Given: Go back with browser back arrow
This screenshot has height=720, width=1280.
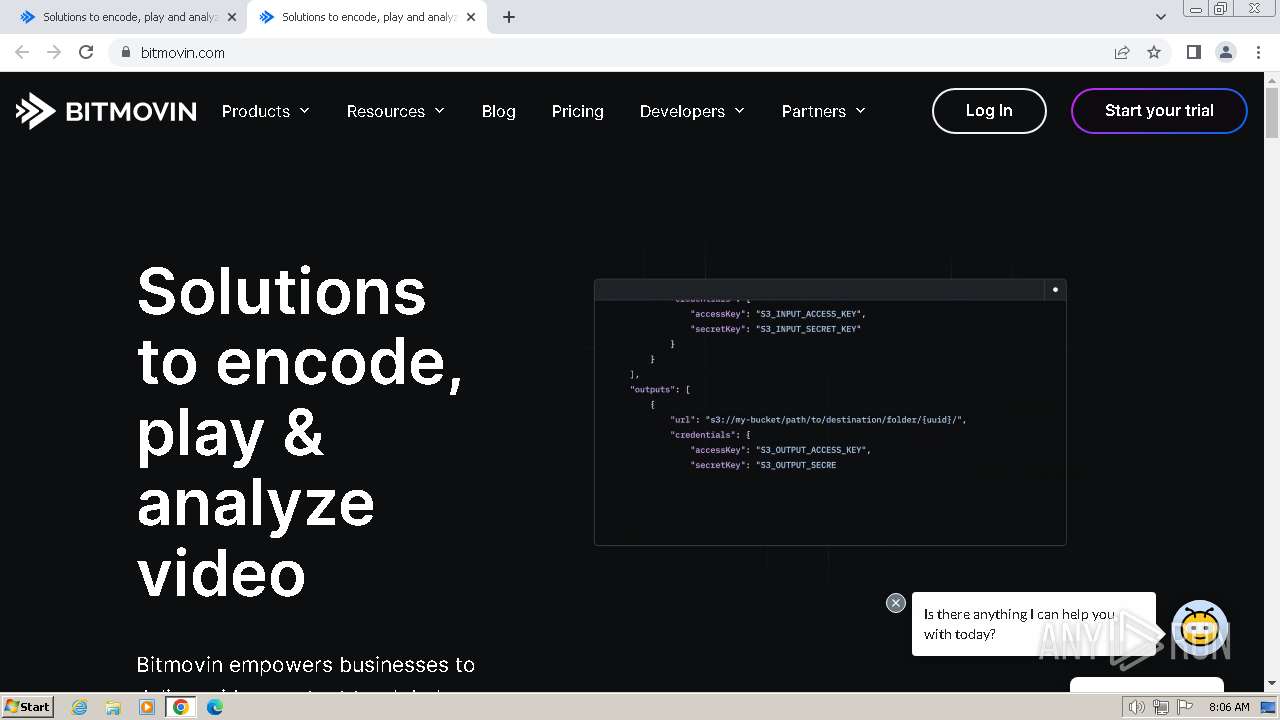Looking at the screenshot, I should click(22, 52).
